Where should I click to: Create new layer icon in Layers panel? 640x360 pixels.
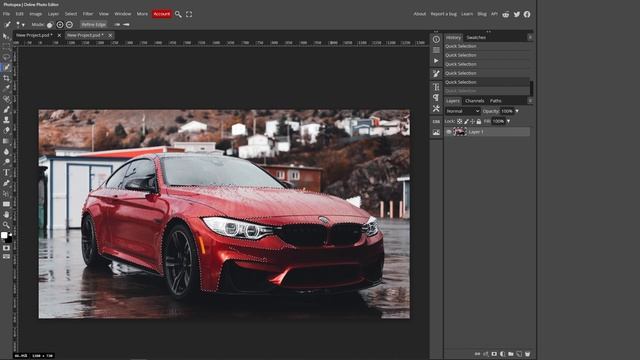[x=519, y=354]
